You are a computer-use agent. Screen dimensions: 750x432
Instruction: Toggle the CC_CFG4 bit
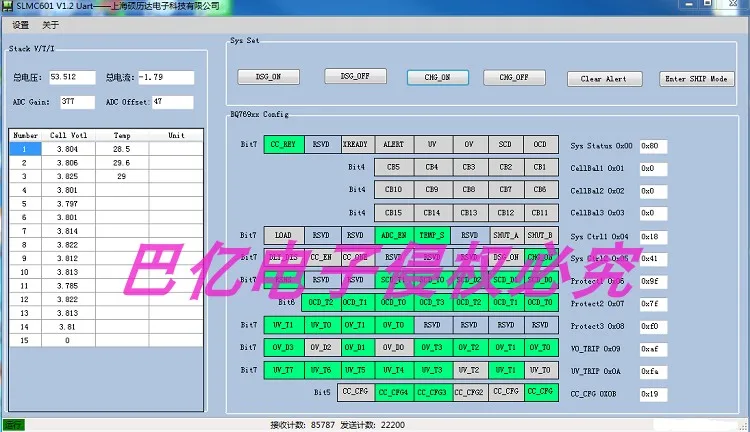tap(394, 392)
